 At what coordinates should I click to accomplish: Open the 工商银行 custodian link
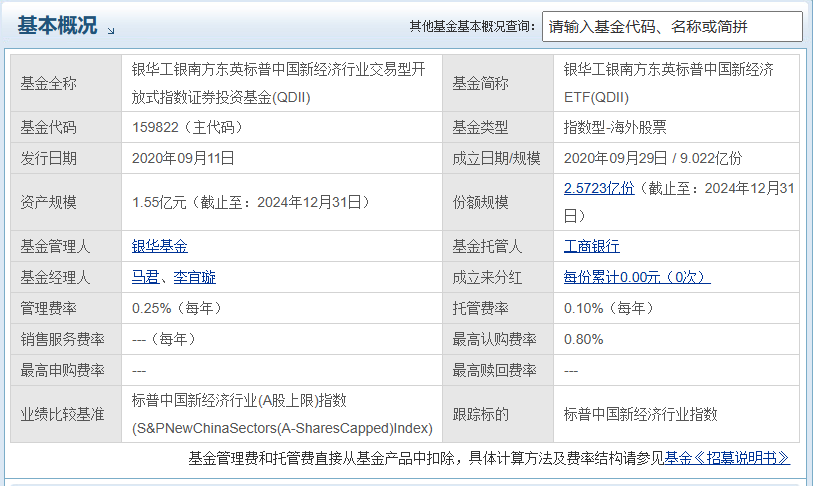591,246
